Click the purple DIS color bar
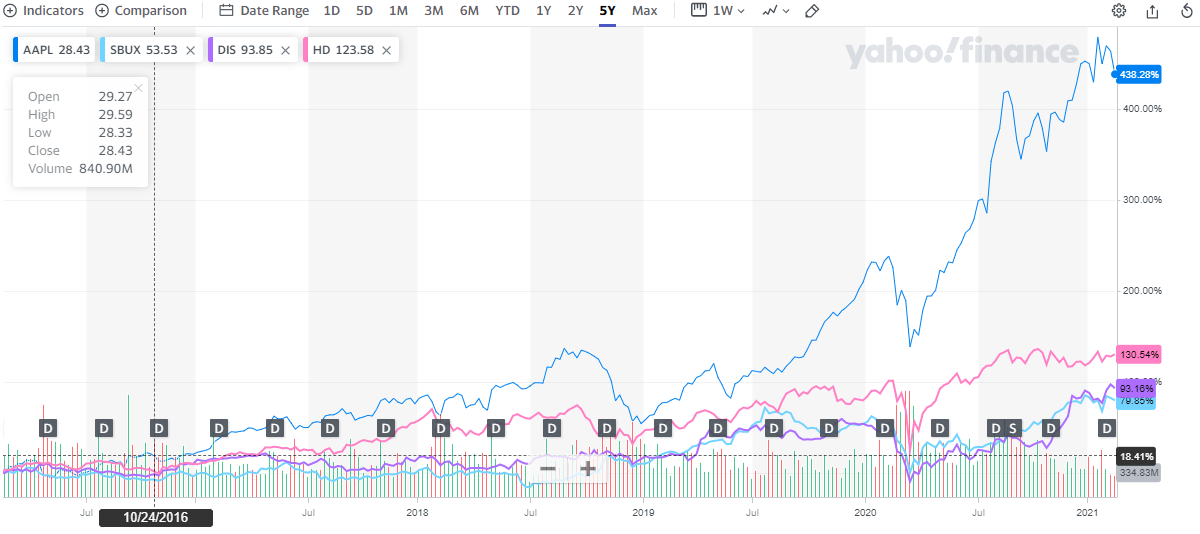 coord(209,49)
